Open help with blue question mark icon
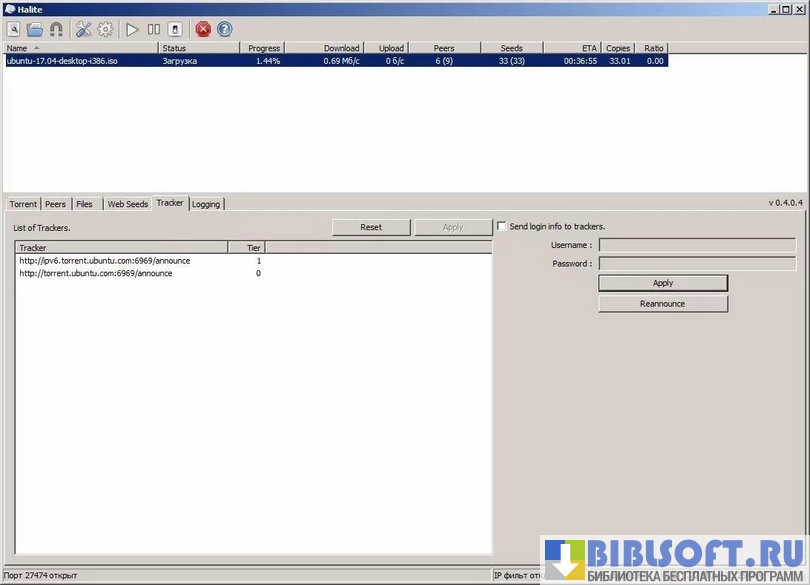Viewport: 810px width, 585px height. 225,29
